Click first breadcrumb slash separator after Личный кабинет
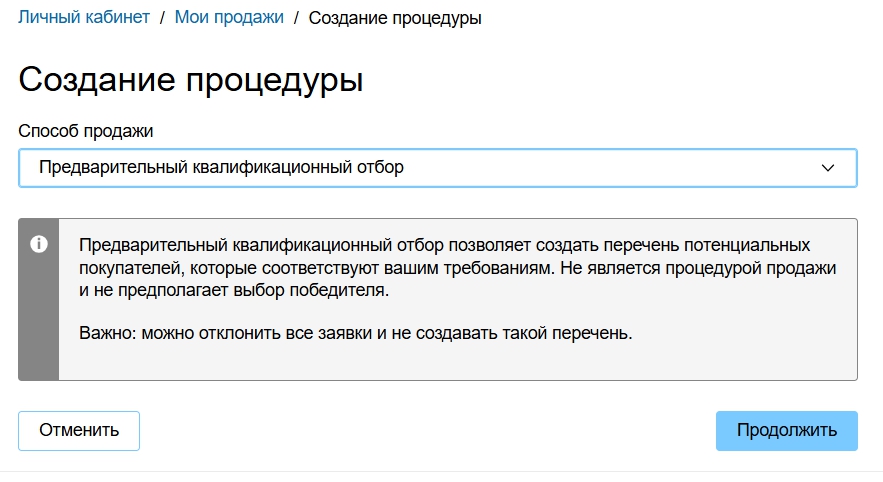This screenshot has height=482, width=883. tap(163, 18)
